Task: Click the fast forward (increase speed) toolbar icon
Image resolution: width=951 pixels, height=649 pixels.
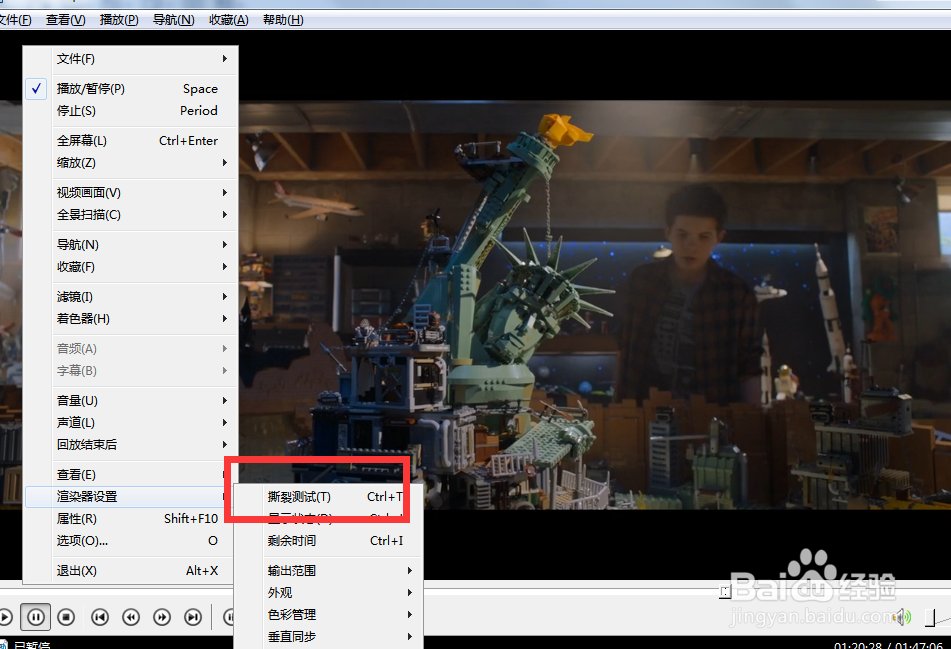Action: pos(162,617)
